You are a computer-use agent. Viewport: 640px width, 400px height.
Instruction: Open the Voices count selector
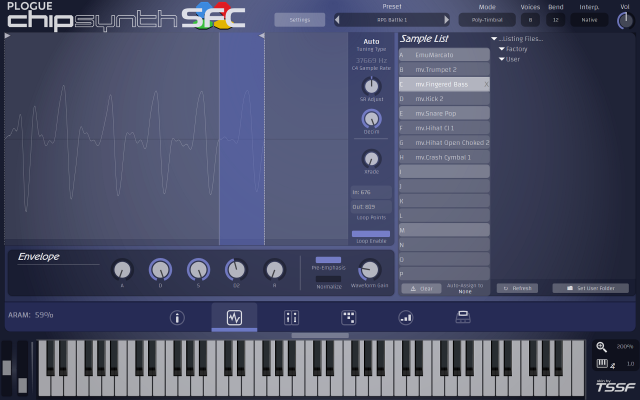[x=530, y=20]
